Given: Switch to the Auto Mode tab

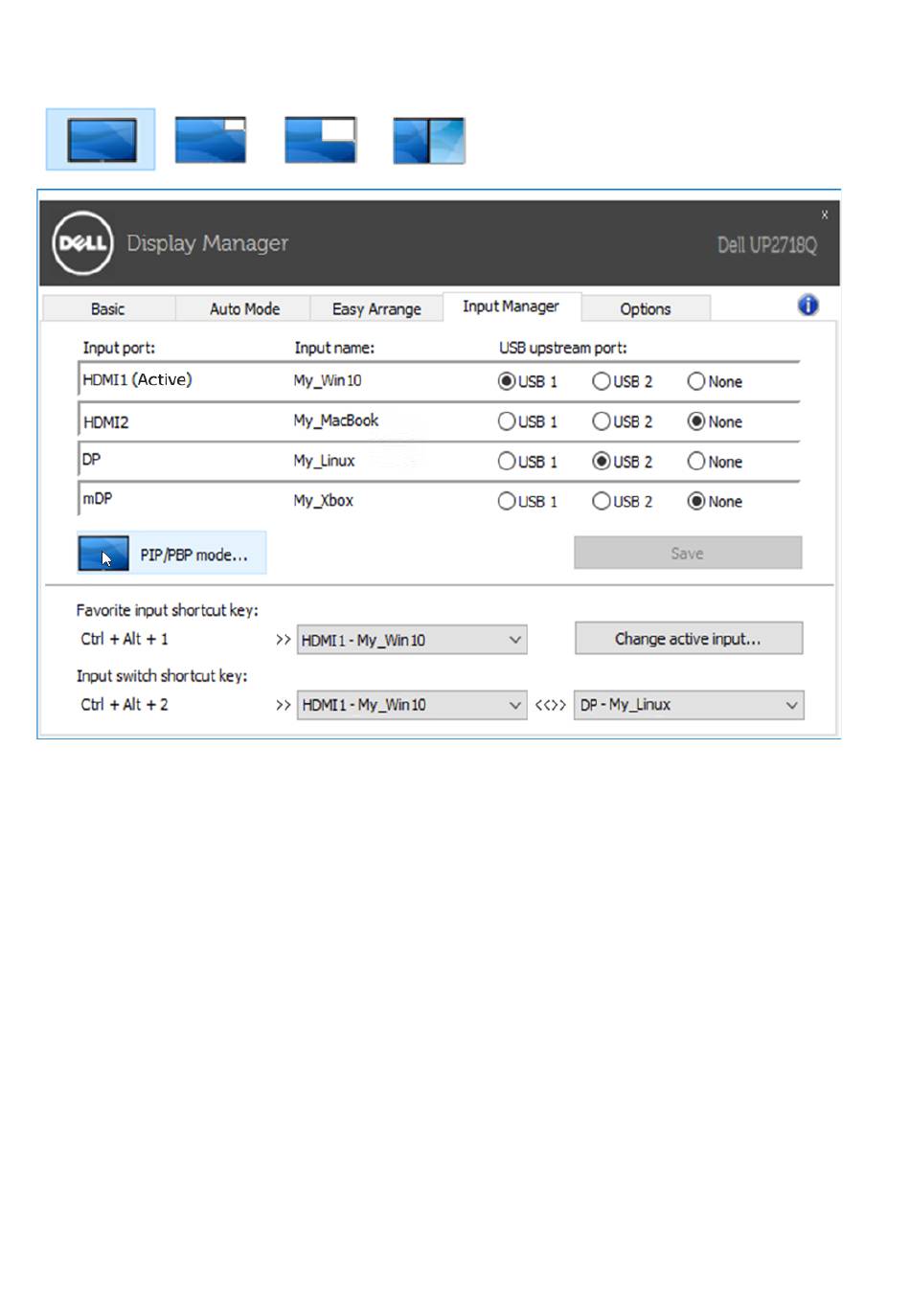Looking at the screenshot, I should [x=244, y=308].
